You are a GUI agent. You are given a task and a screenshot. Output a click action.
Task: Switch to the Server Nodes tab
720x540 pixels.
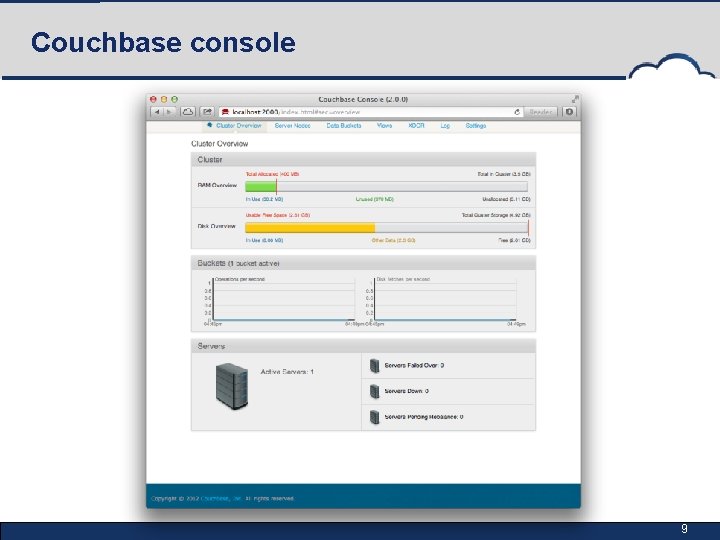(x=292, y=125)
